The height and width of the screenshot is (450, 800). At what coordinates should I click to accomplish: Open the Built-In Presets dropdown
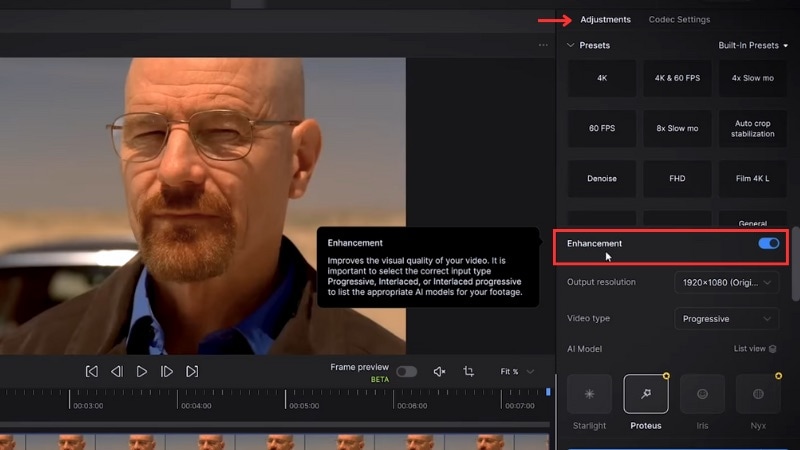pyautogui.click(x=753, y=45)
